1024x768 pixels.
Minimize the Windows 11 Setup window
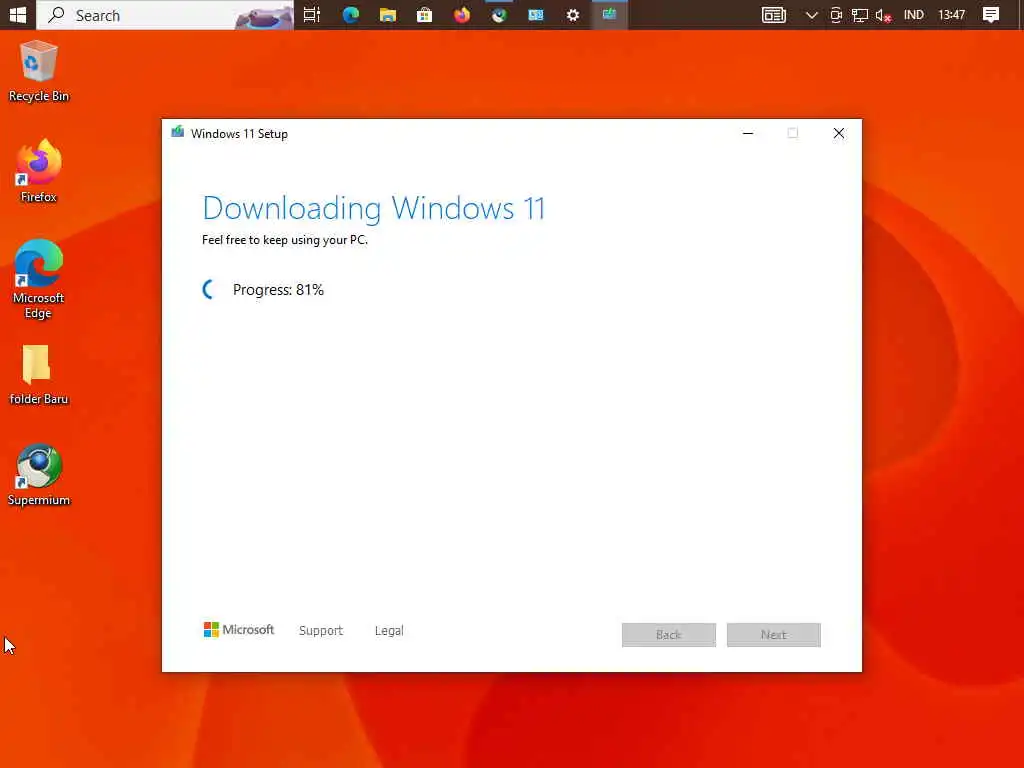(x=748, y=133)
